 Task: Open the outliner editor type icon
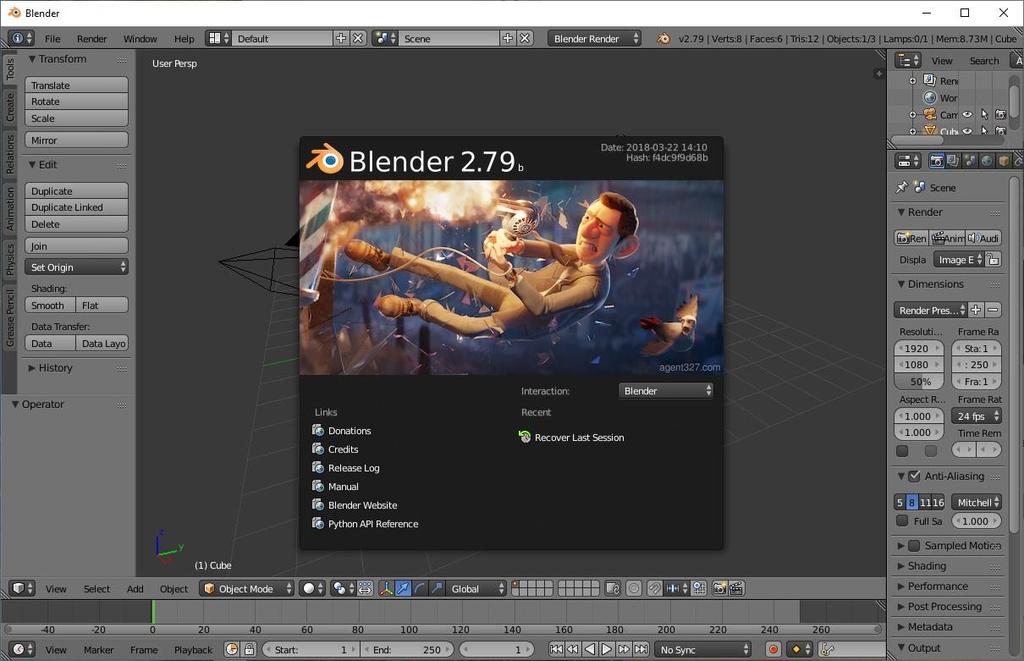click(908, 60)
